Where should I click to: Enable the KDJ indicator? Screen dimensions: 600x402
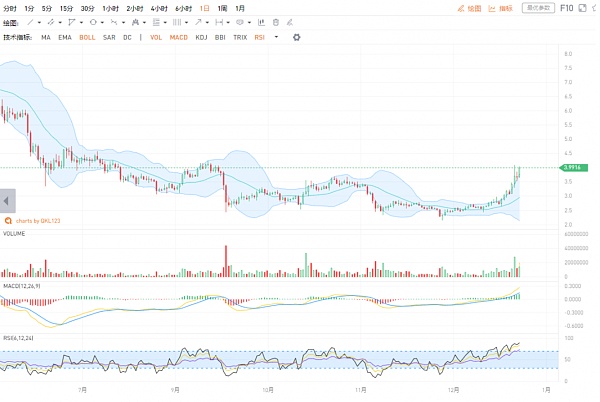click(201, 37)
